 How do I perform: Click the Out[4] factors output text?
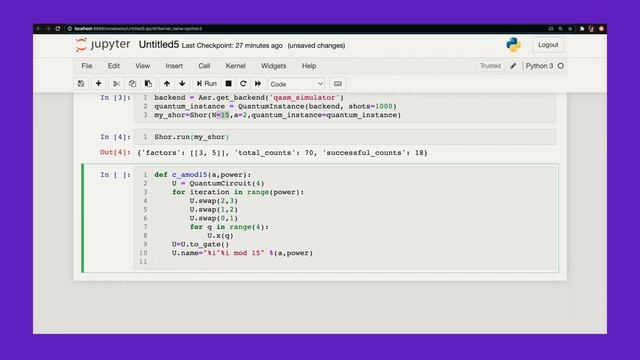point(282,153)
